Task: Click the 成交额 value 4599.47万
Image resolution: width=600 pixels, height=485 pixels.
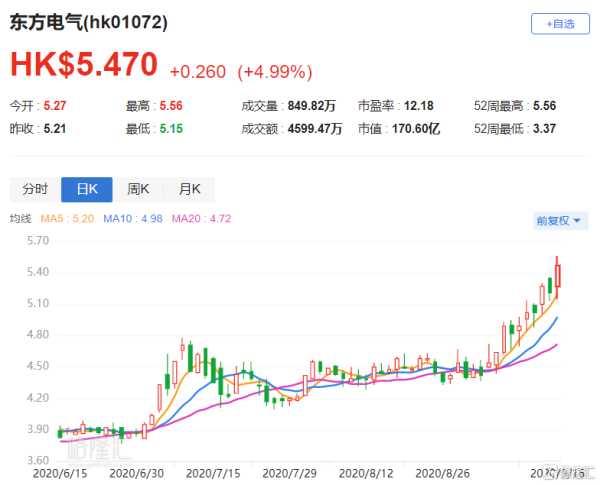Action: (315, 129)
